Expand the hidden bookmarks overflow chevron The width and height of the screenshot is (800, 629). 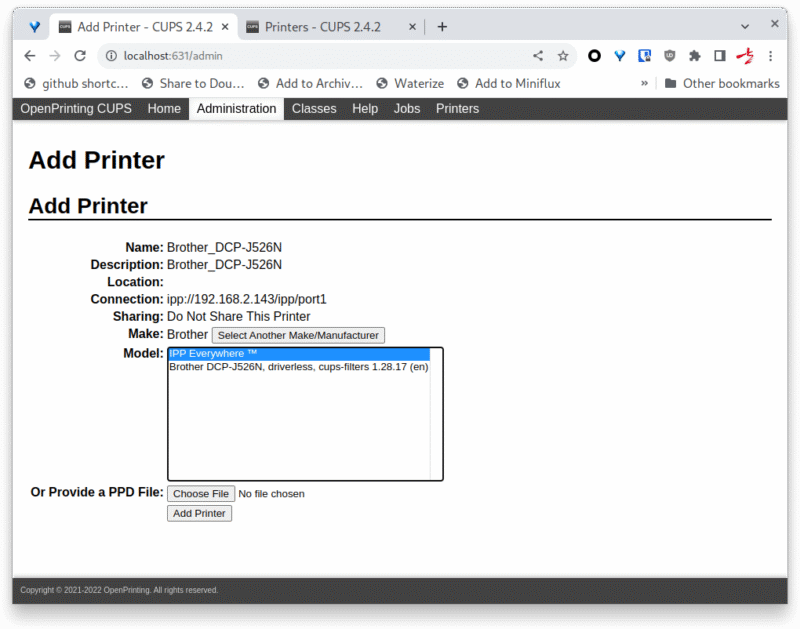[x=645, y=84]
